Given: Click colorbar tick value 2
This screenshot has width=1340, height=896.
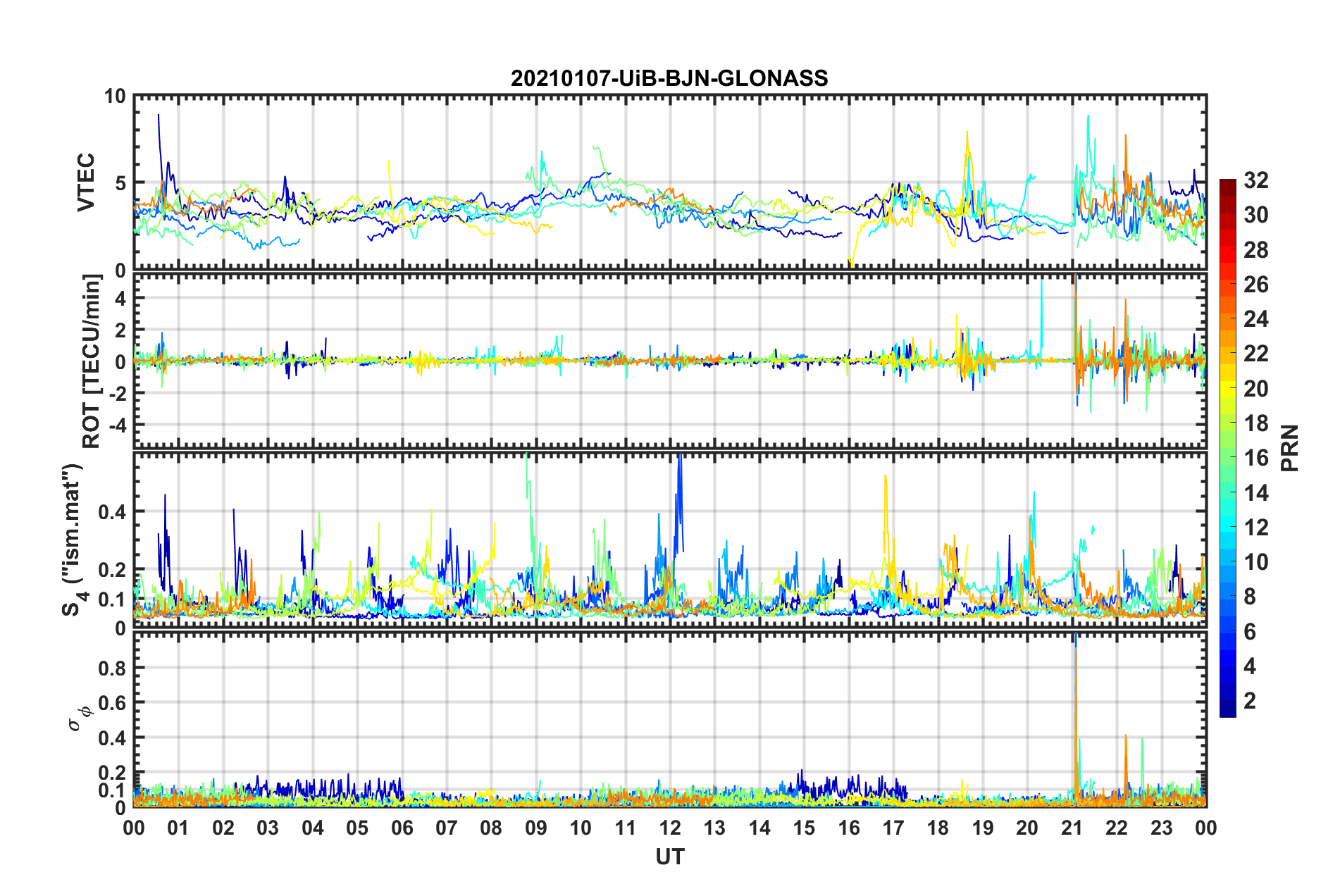Looking at the screenshot, I should pos(1250,700).
